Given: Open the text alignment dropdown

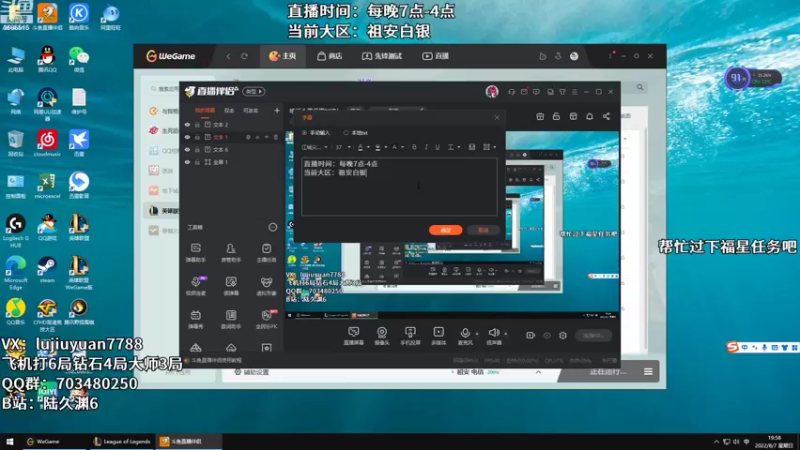Looking at the screenshot, I should [453, 147].
